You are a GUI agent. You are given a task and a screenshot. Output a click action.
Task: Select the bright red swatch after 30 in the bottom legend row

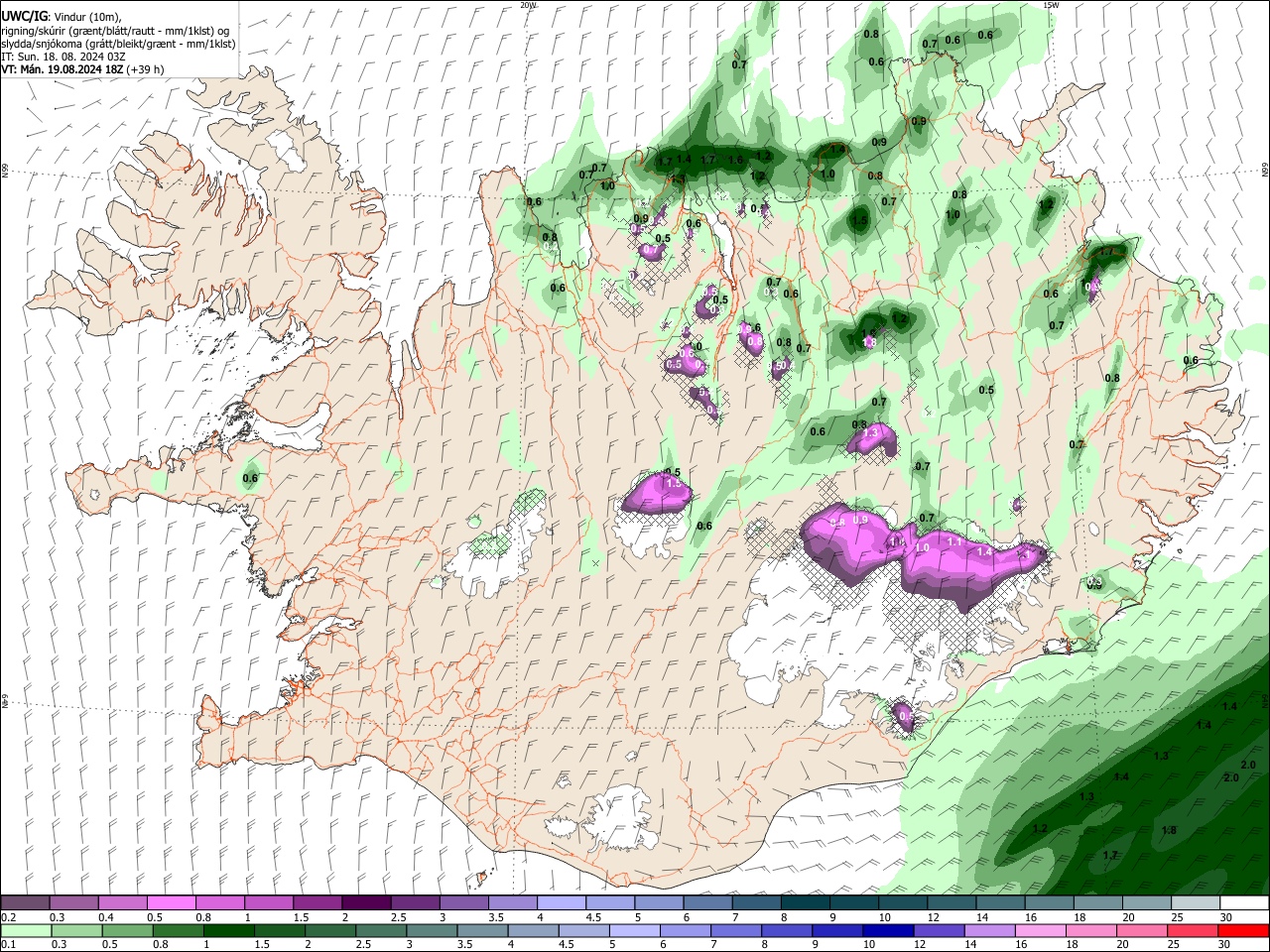click(x=1244, y=930)
